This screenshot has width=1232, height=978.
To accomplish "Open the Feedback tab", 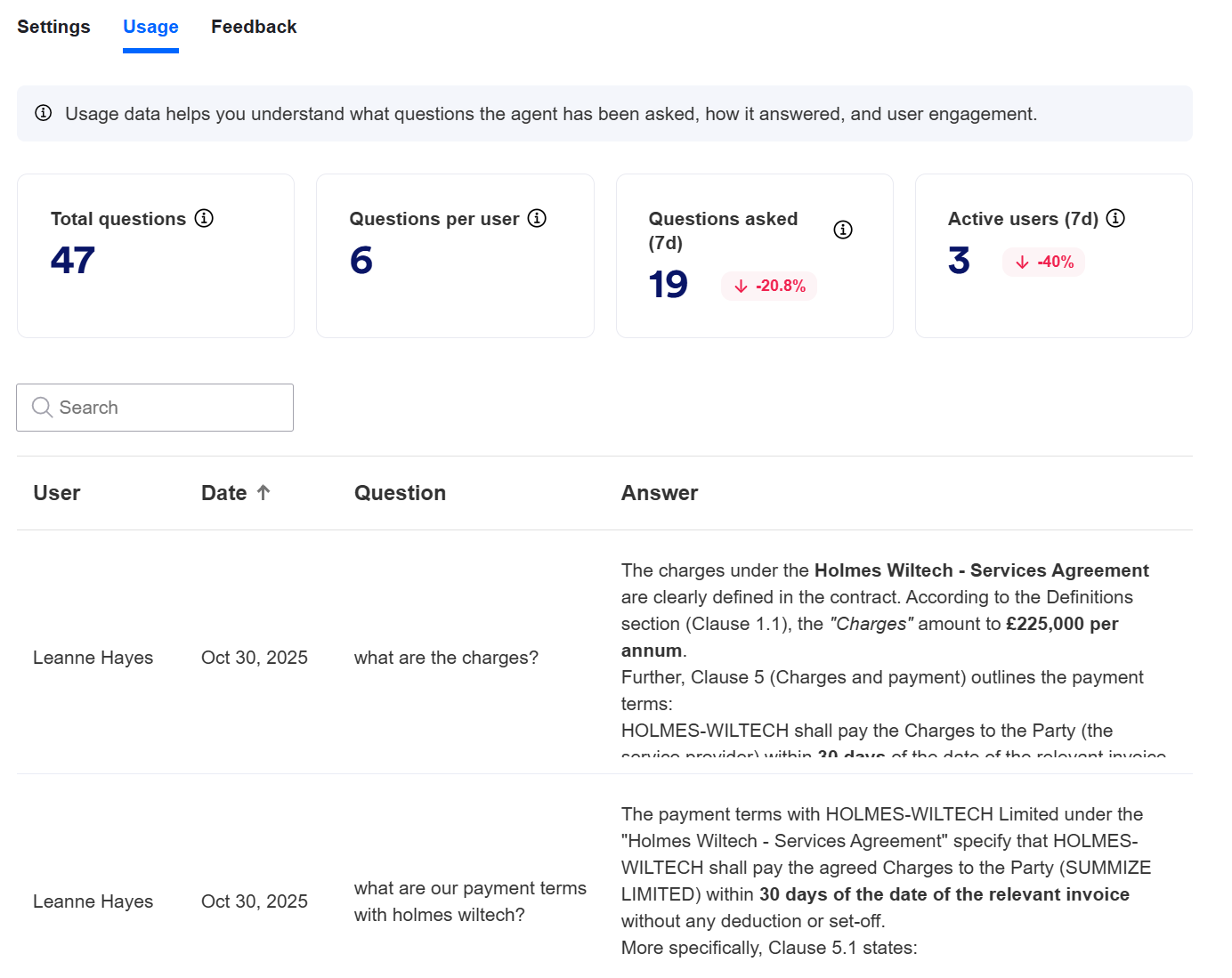I will click(254, 27).
